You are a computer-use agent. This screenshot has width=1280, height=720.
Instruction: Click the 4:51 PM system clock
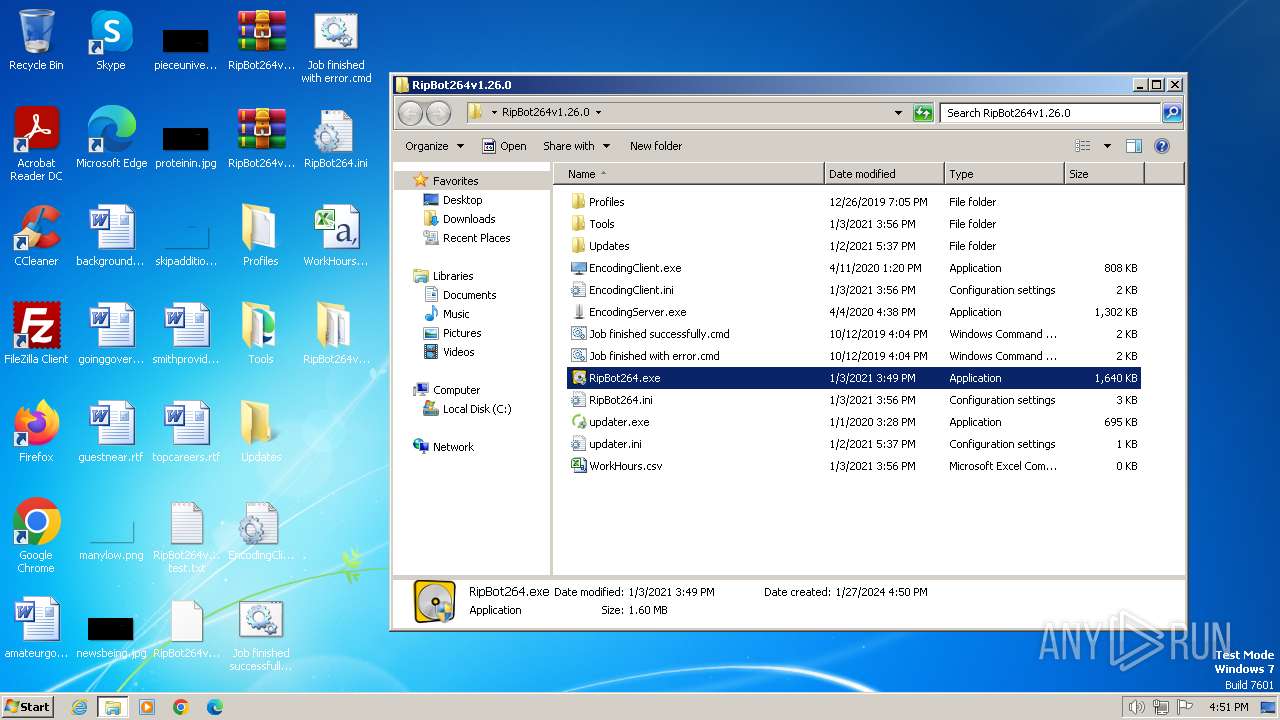[x=1228, y=707]
